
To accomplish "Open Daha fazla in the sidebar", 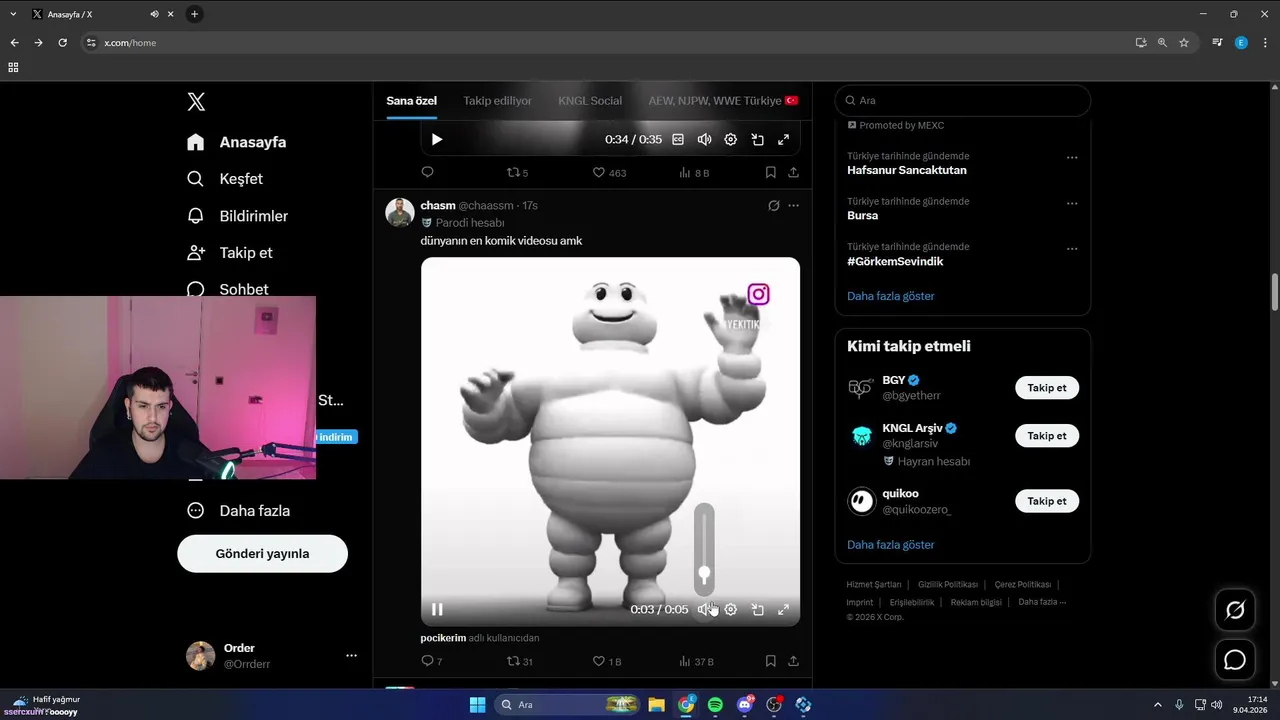I will (238, 510).
